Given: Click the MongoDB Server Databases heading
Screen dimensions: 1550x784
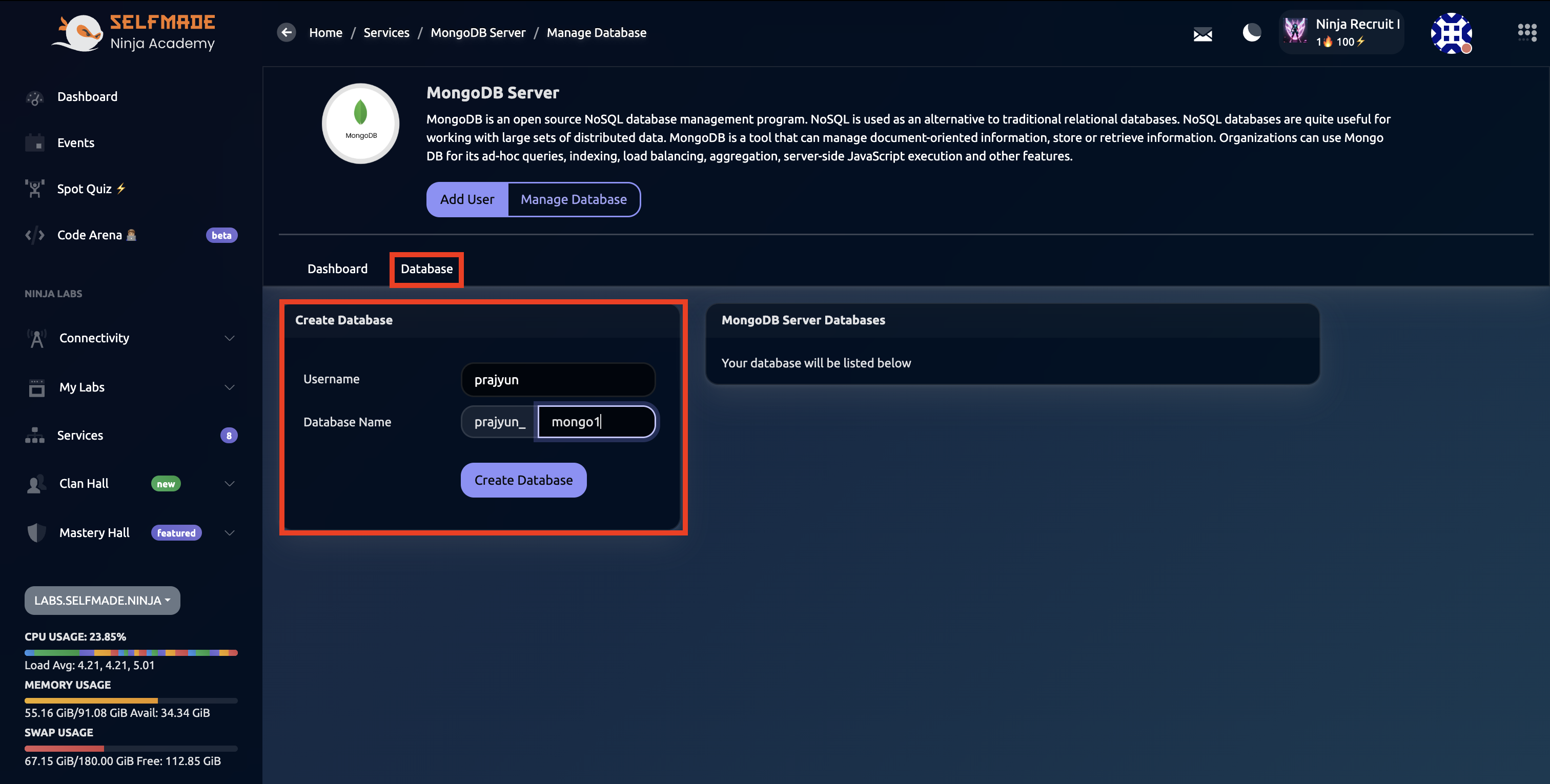Looking at the screenshot, I should (x=803, y=320).
